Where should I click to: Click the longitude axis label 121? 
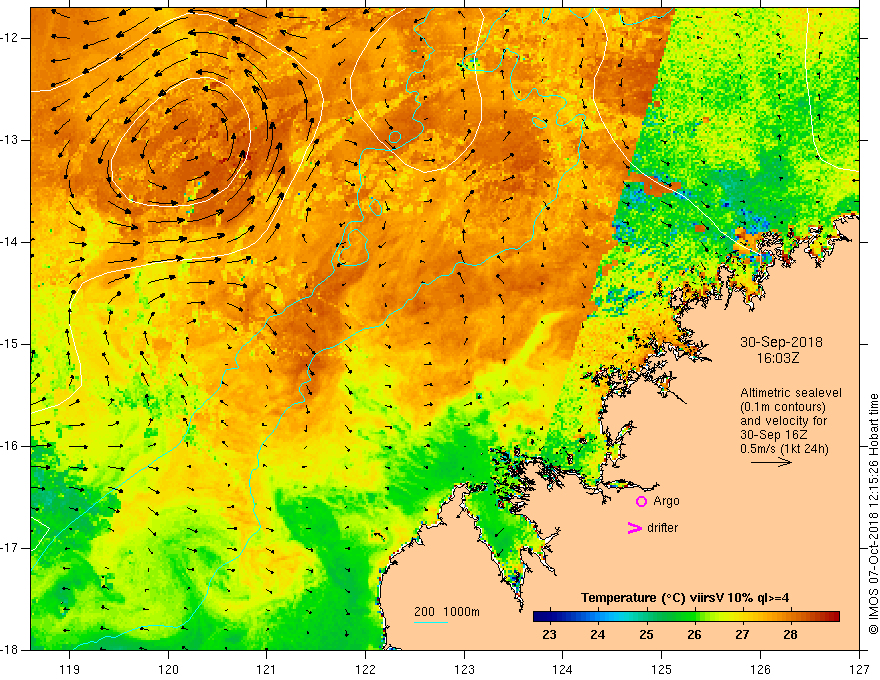point(267,669)
